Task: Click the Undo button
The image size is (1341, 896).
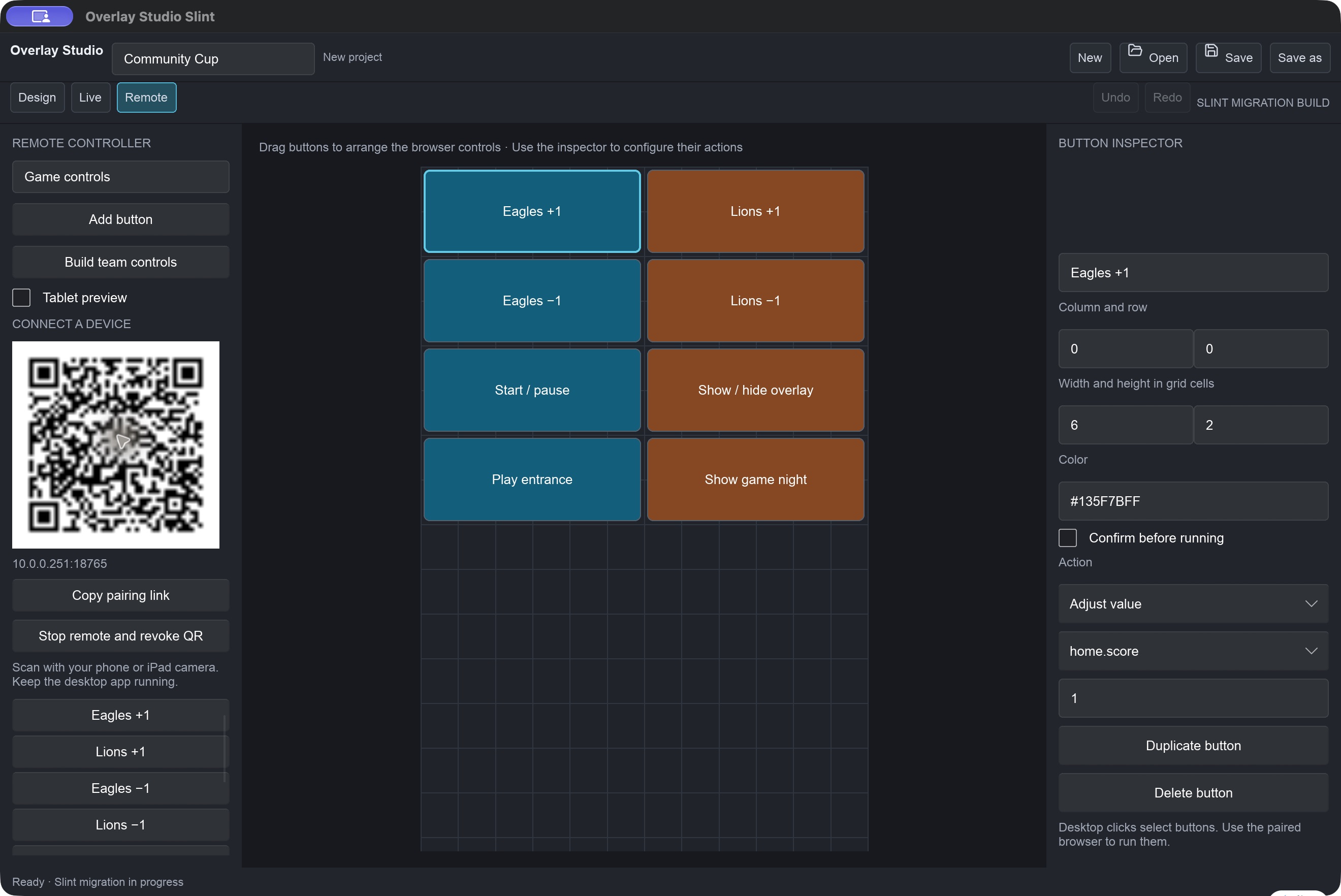Action: click(1115, 97)
